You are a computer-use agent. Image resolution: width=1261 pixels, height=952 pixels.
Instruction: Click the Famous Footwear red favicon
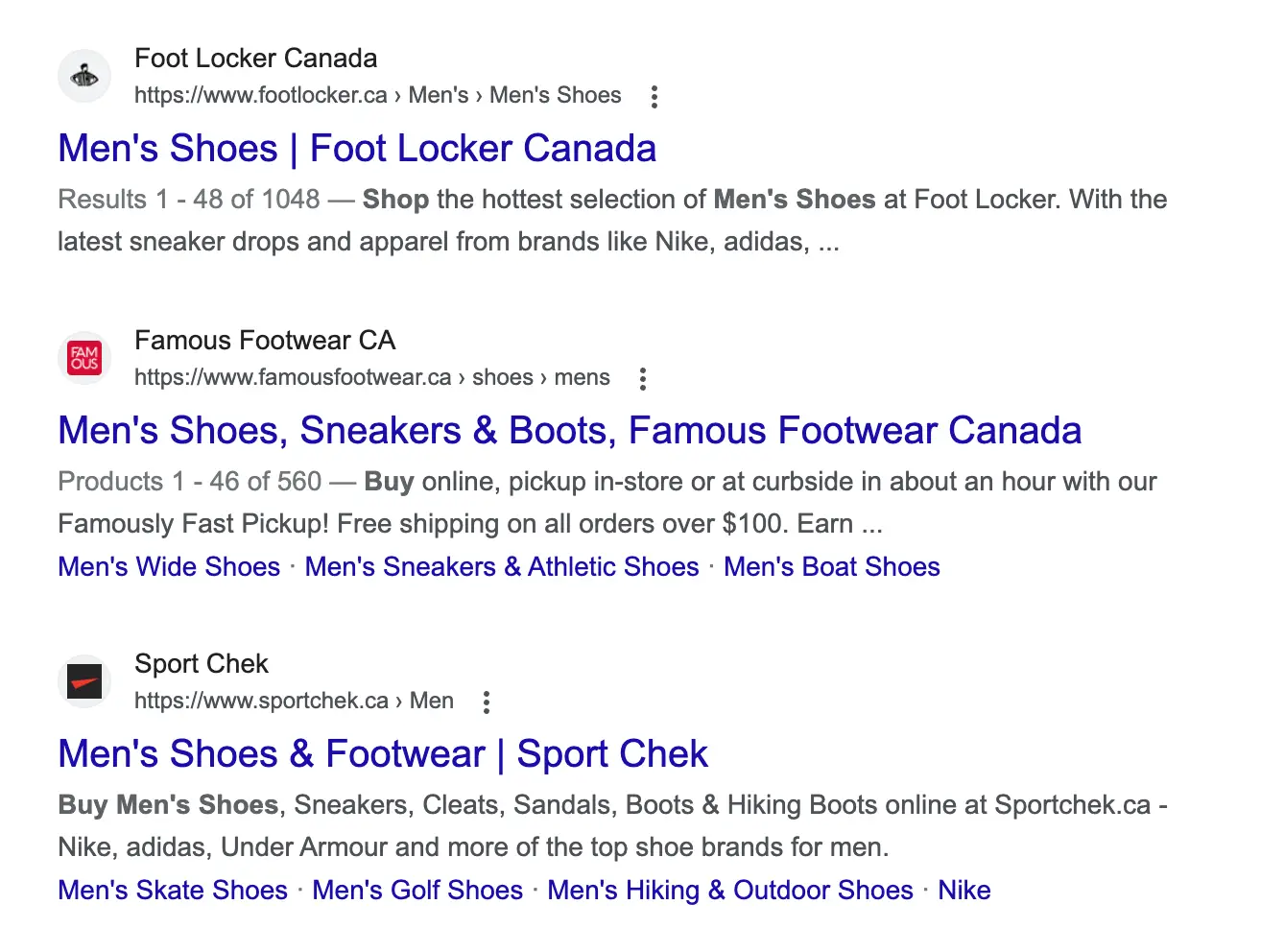[x=84, y=358]
